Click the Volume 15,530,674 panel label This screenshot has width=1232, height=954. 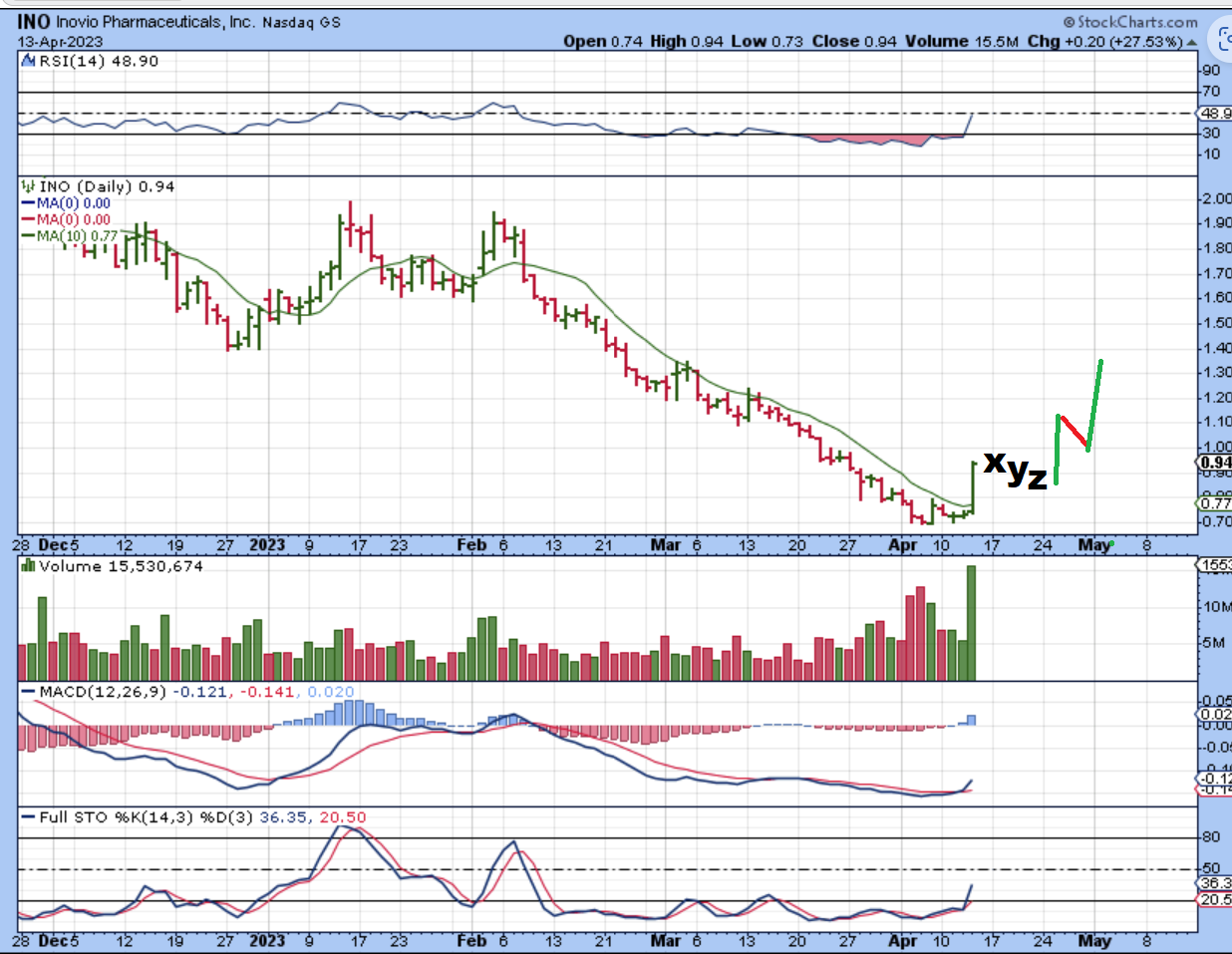[121, 566]
